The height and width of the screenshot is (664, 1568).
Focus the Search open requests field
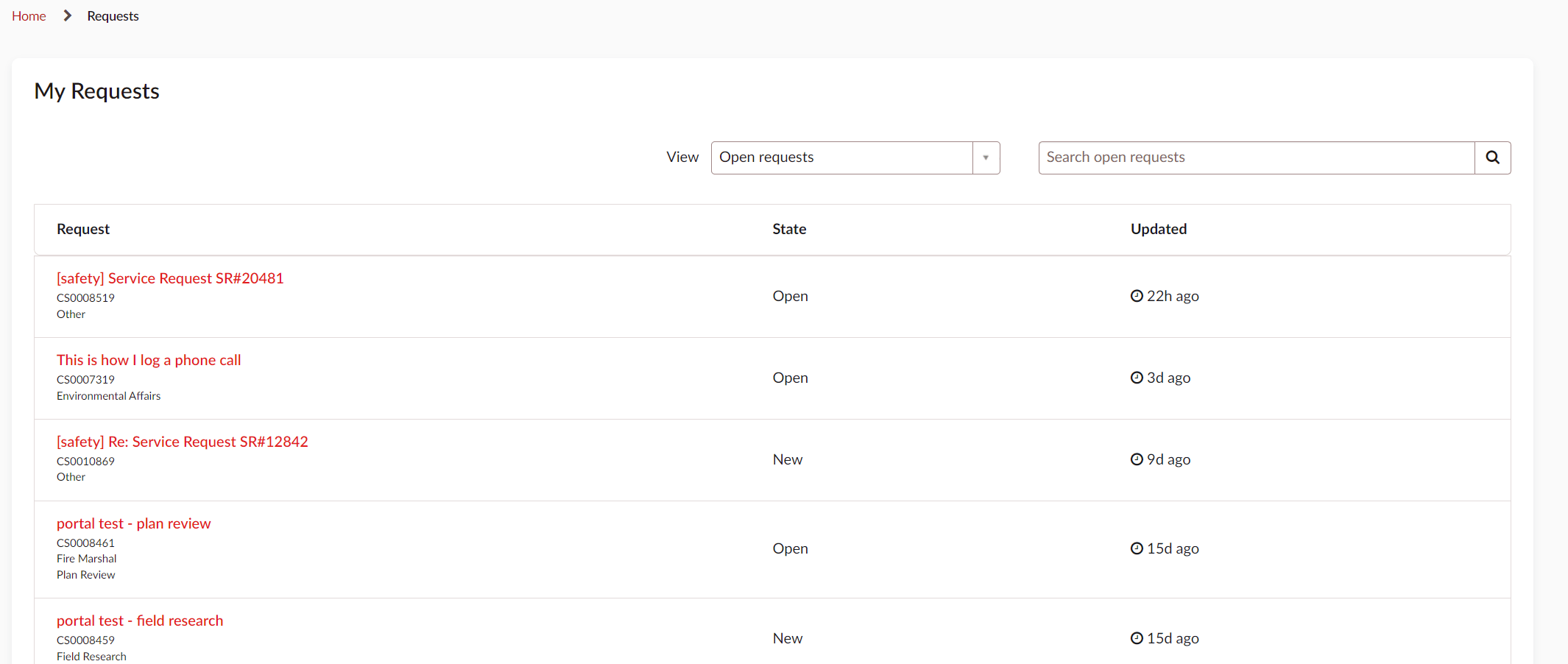tap(1256, 158)
